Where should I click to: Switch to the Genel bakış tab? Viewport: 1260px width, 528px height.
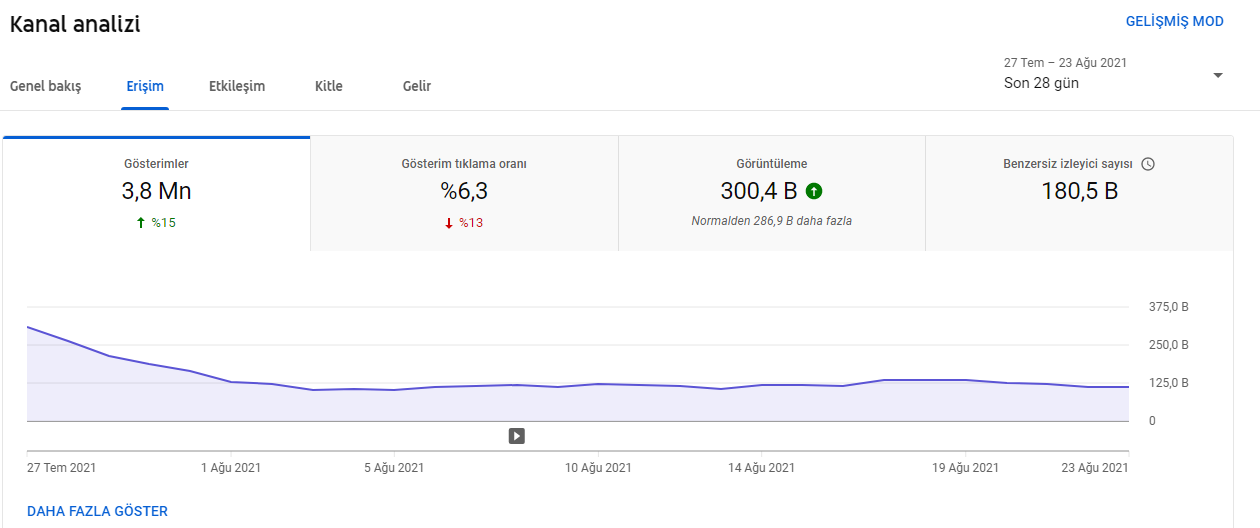coord(46,86)
